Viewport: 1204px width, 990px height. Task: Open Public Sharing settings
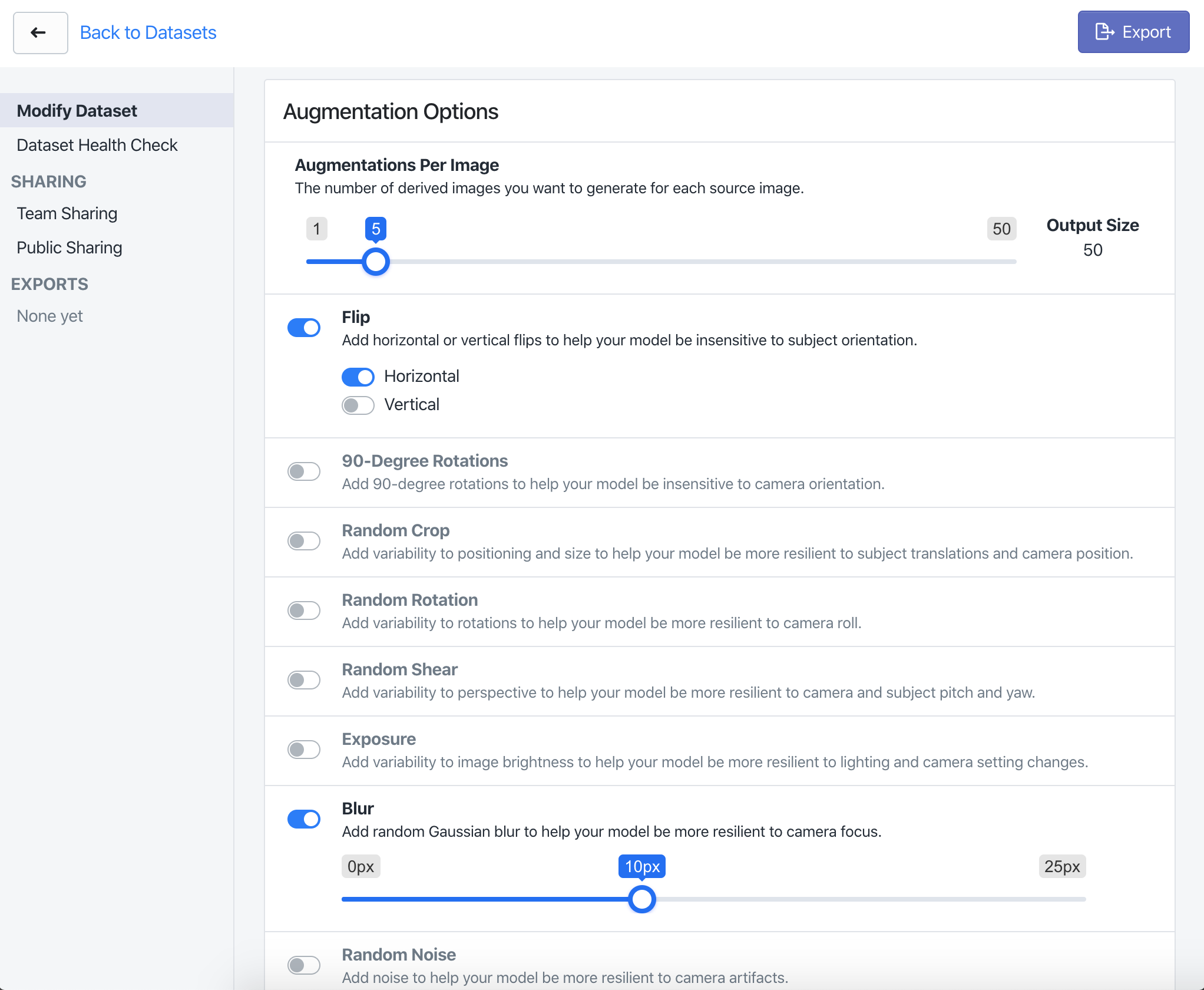tap(69, 247)
